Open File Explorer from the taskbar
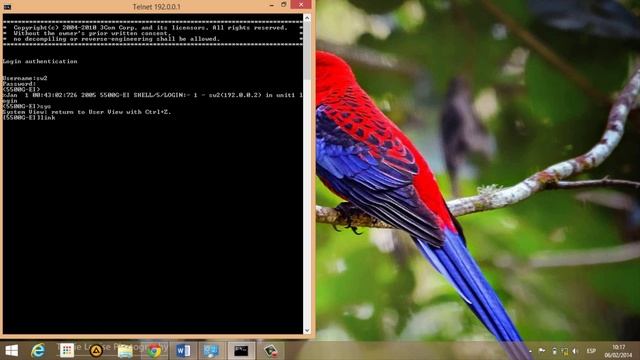 (125, 351)
